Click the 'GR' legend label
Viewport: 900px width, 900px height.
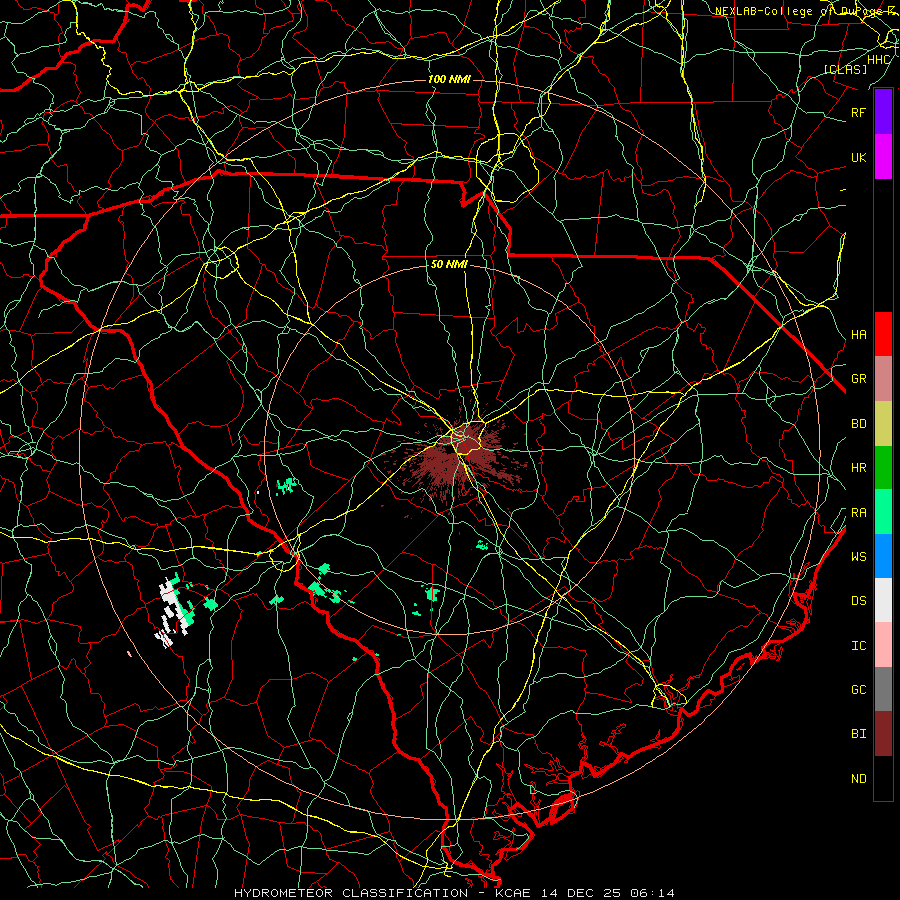(x=858, y=379)
